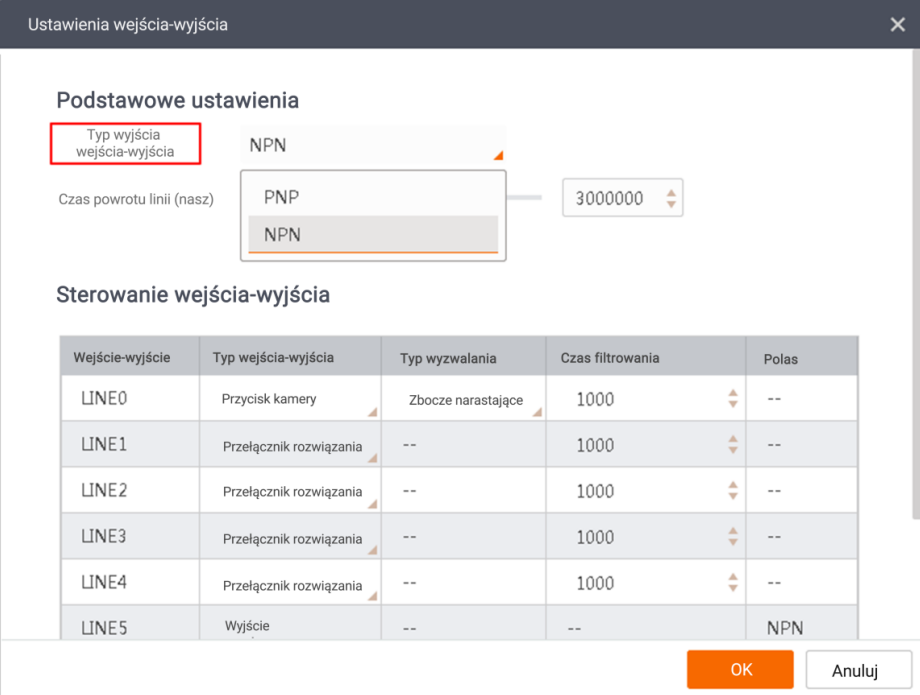Click LINE1 filter time value 1000
The image size is (920, 695).
click(595, 445)
